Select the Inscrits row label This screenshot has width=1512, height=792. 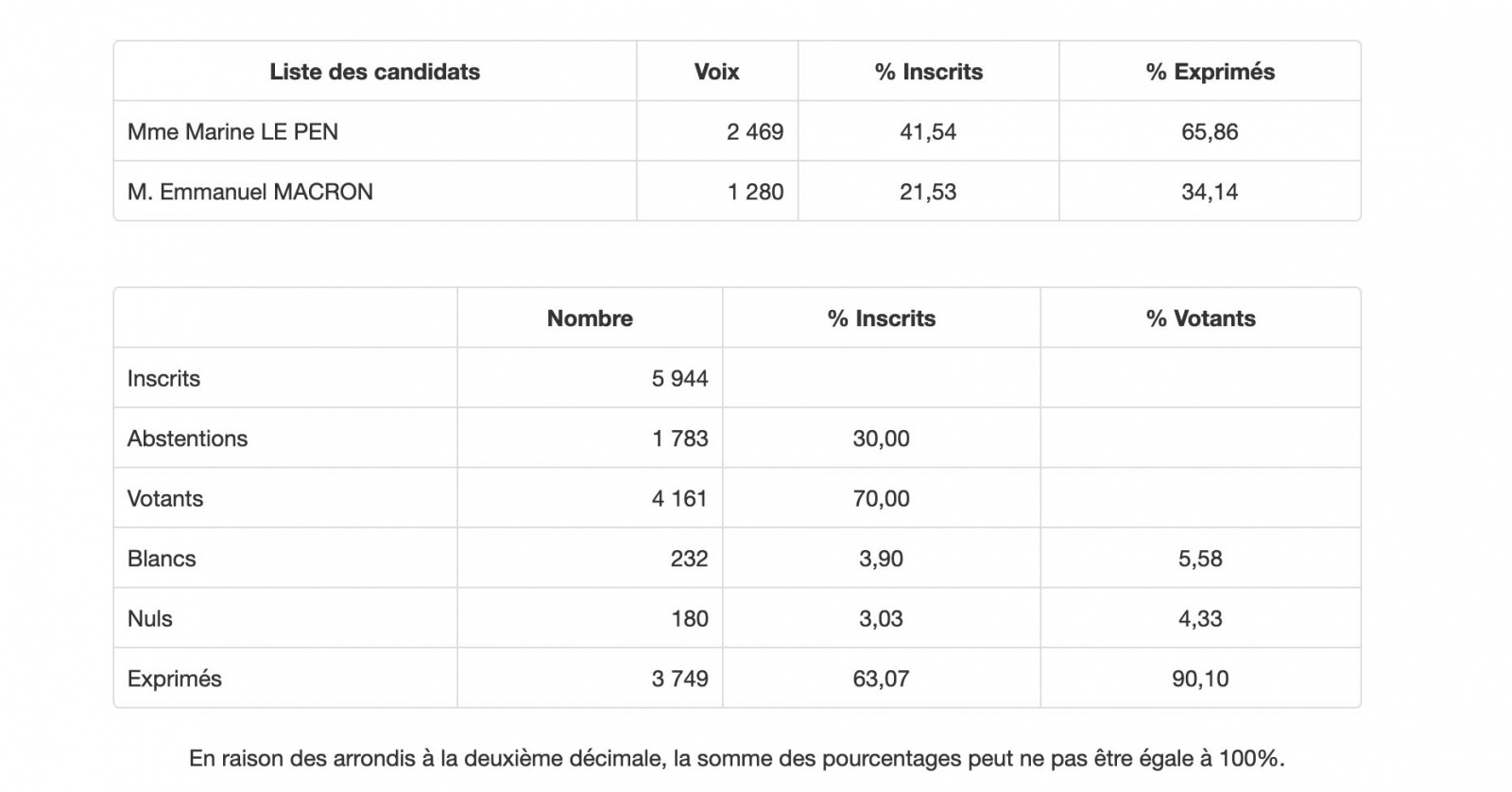163,379
